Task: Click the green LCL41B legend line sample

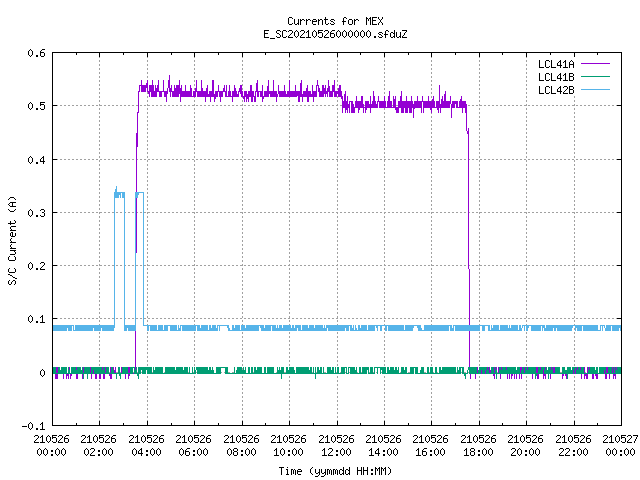Action: (595, 77)
